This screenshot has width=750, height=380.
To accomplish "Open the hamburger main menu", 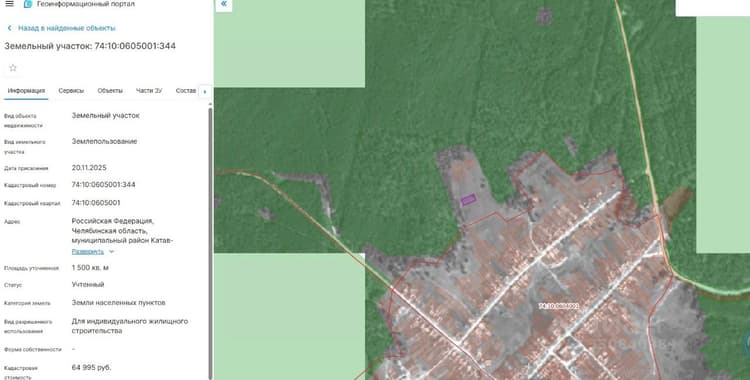I will [x=10, y=4].
